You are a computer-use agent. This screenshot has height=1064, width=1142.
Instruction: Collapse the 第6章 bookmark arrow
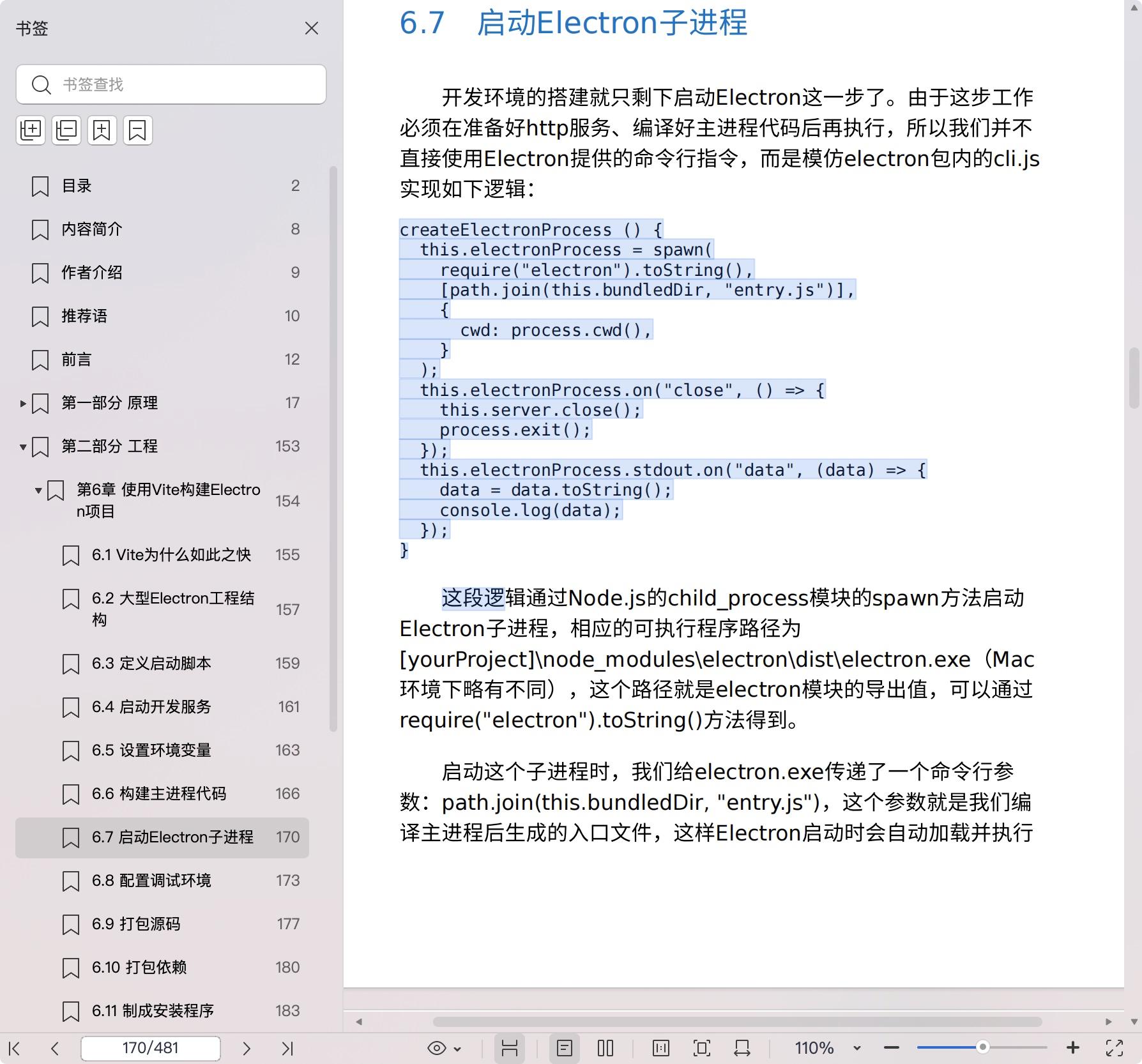click(x=38, y=490)
